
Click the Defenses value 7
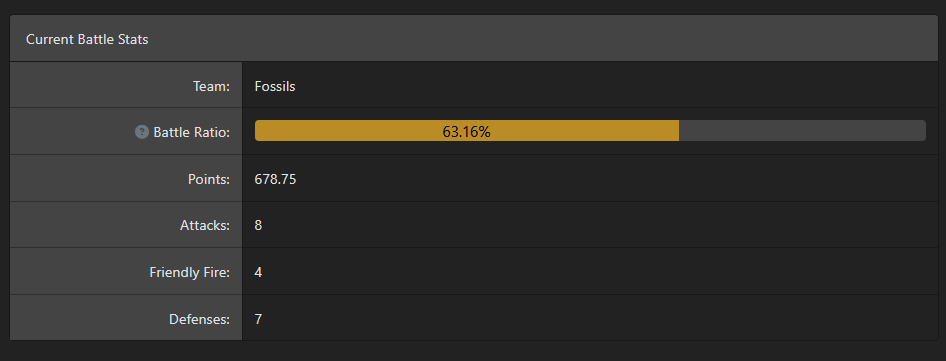pos(258,319)
